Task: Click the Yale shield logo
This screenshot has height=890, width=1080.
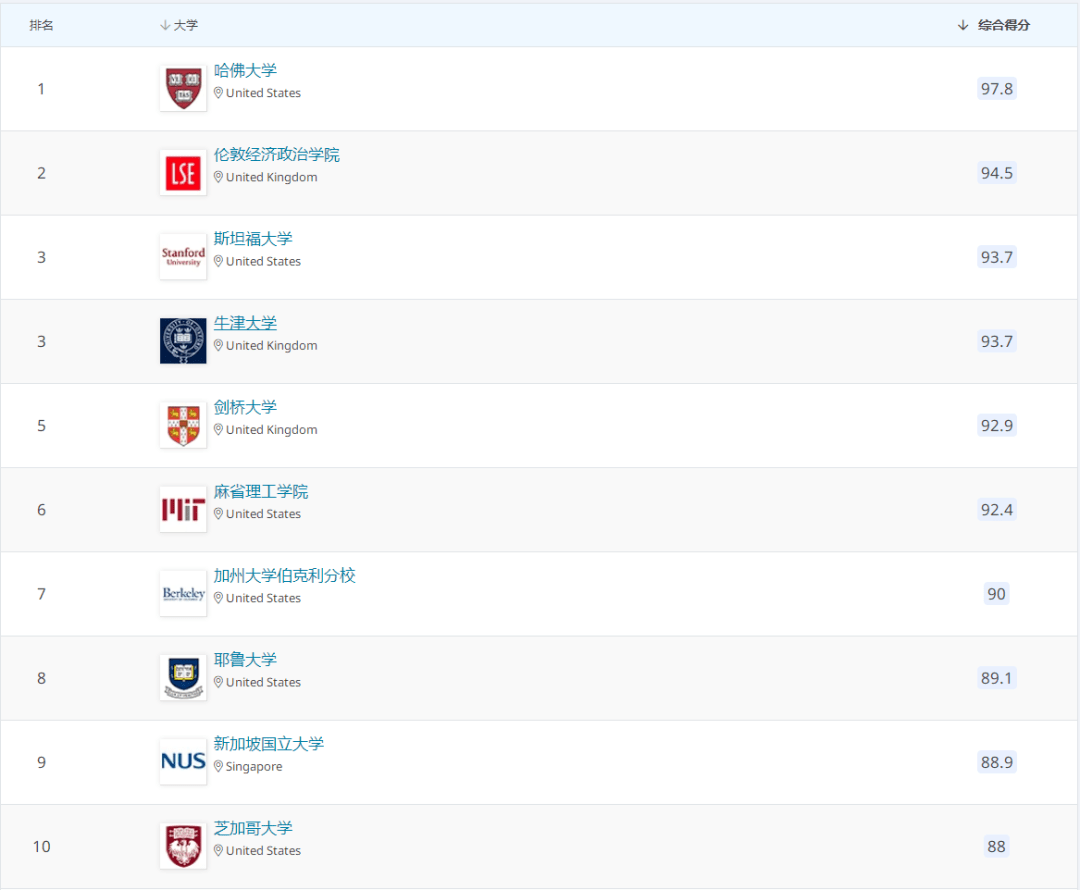Action: coord(183,678)
